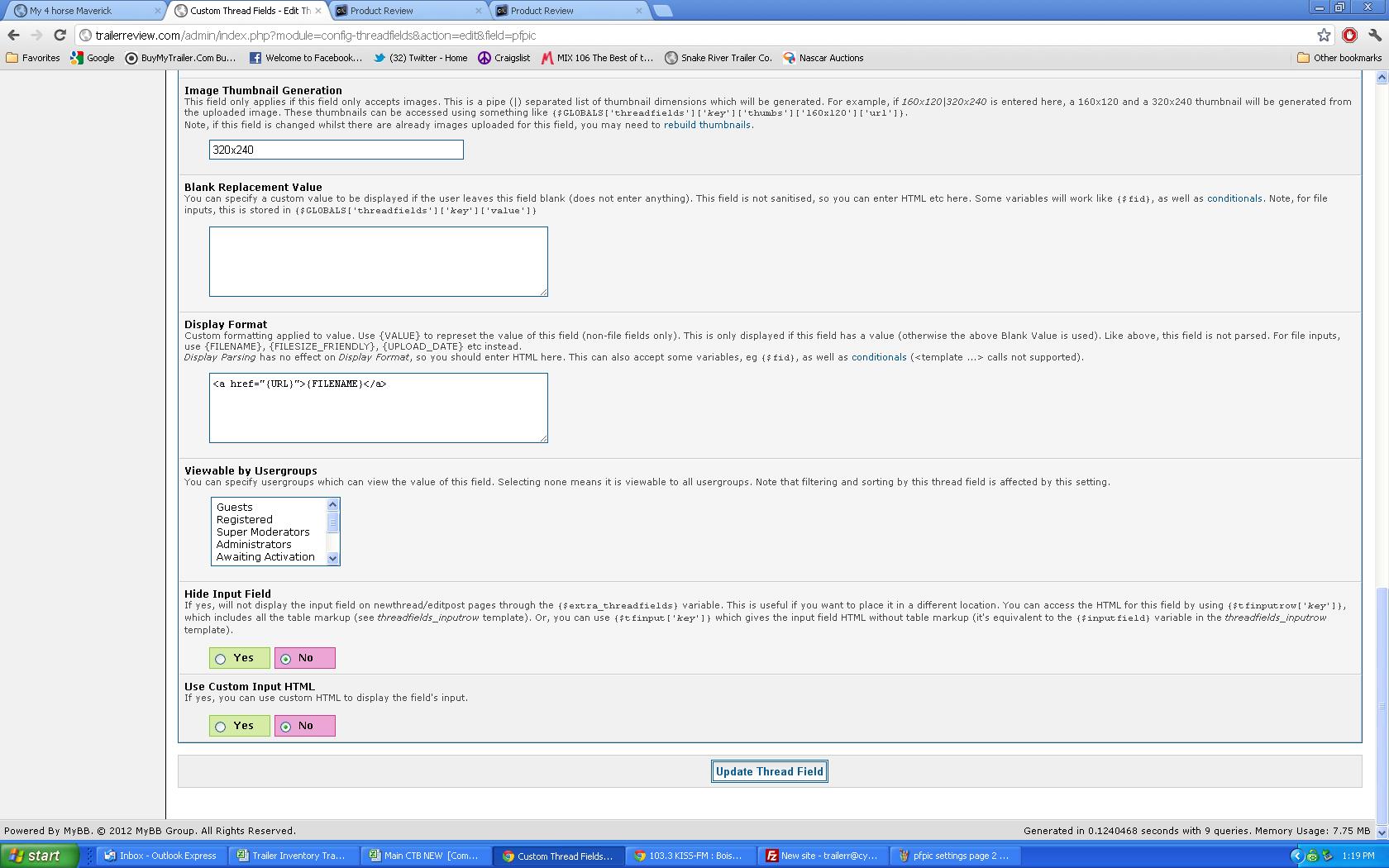
Task: Click the Update Thread Field button
Action: 769,772
